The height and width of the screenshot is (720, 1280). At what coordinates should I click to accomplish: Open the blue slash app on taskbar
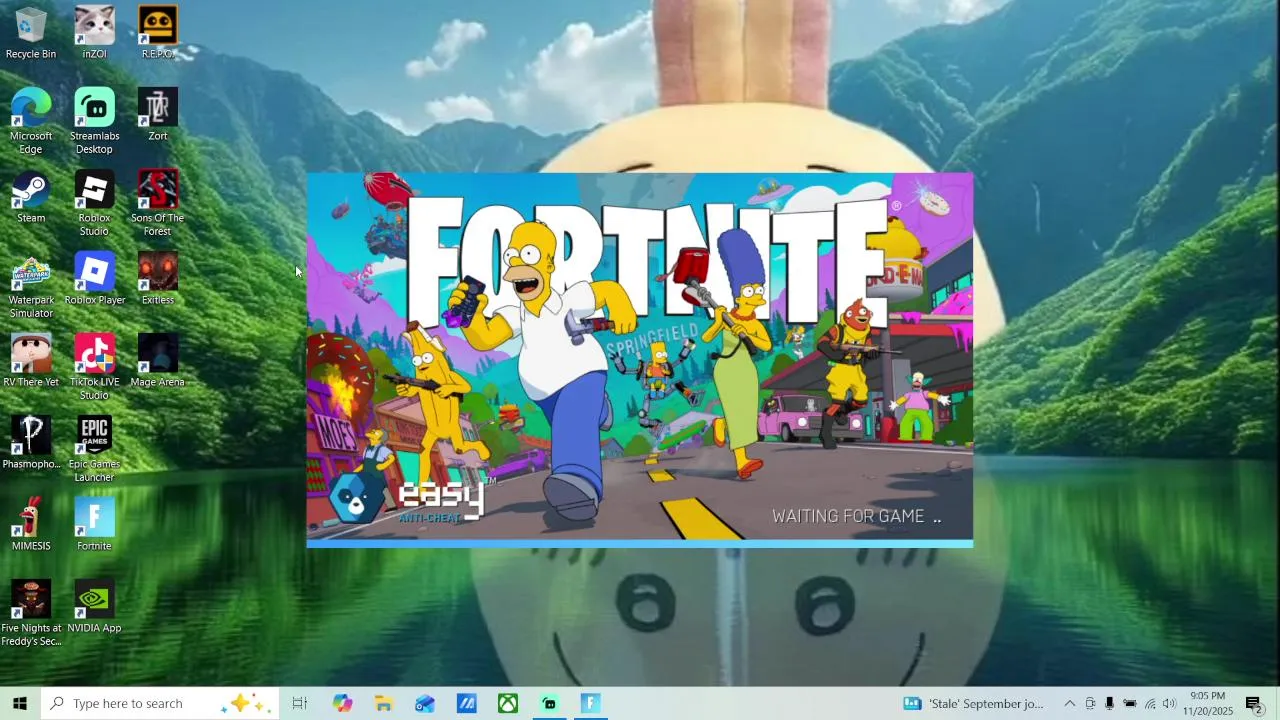point(467,703)
